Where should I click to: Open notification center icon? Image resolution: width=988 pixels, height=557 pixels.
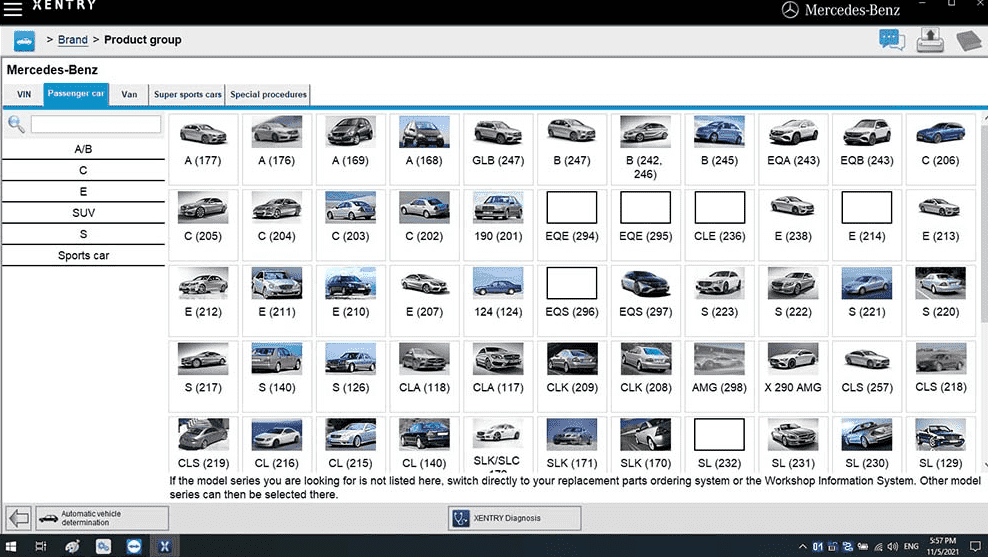tap(975, 546)
